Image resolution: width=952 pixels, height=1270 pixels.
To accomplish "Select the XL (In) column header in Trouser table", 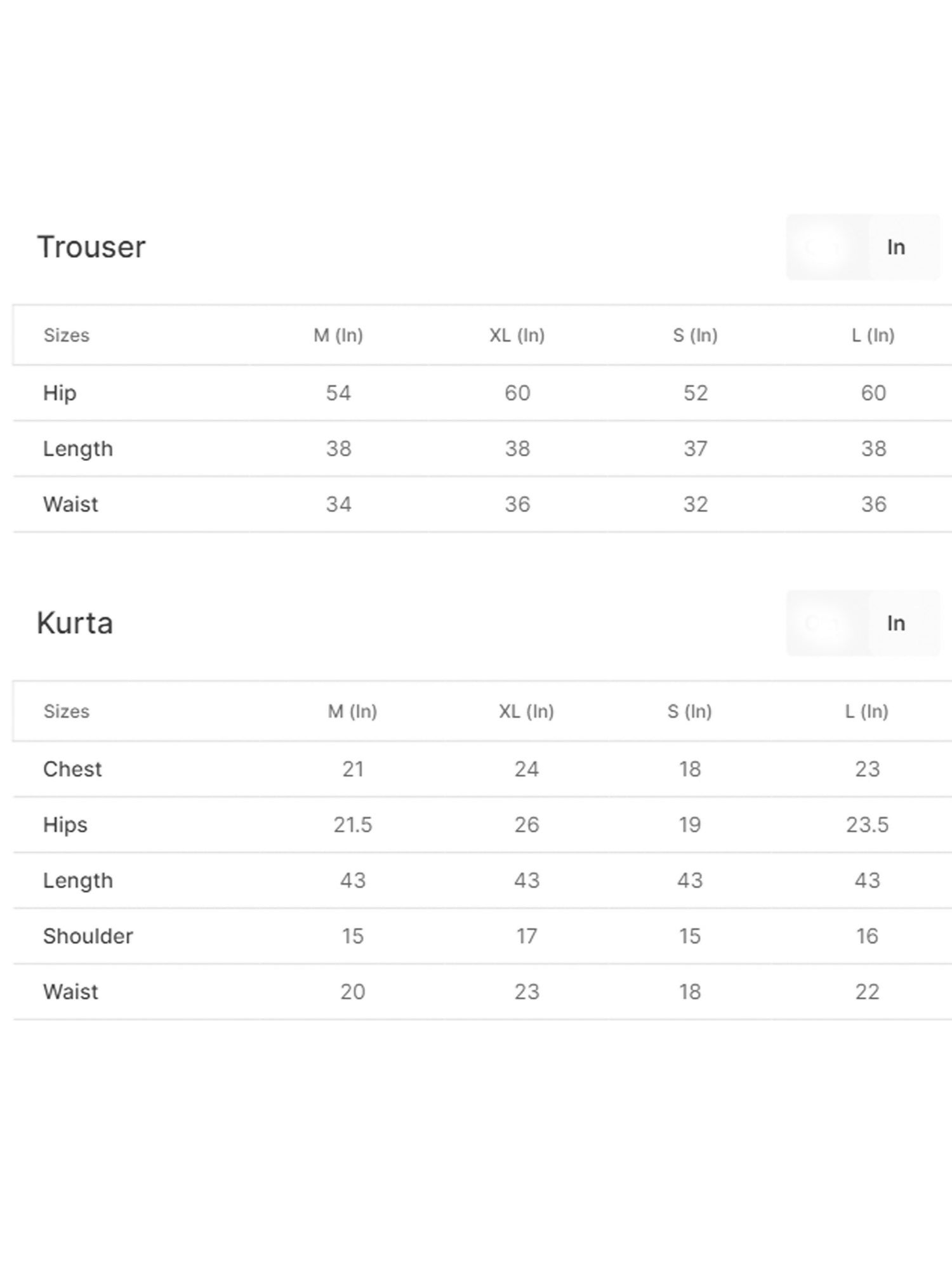I will (x=517, y=335).
